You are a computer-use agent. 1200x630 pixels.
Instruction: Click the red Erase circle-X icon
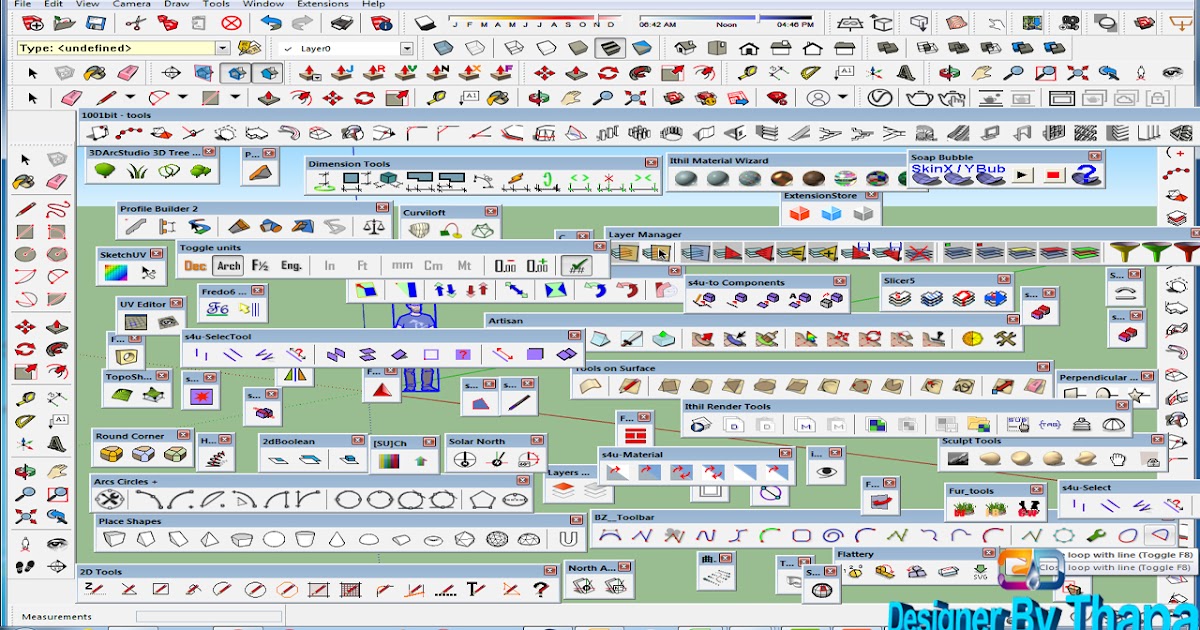point(231,22)
